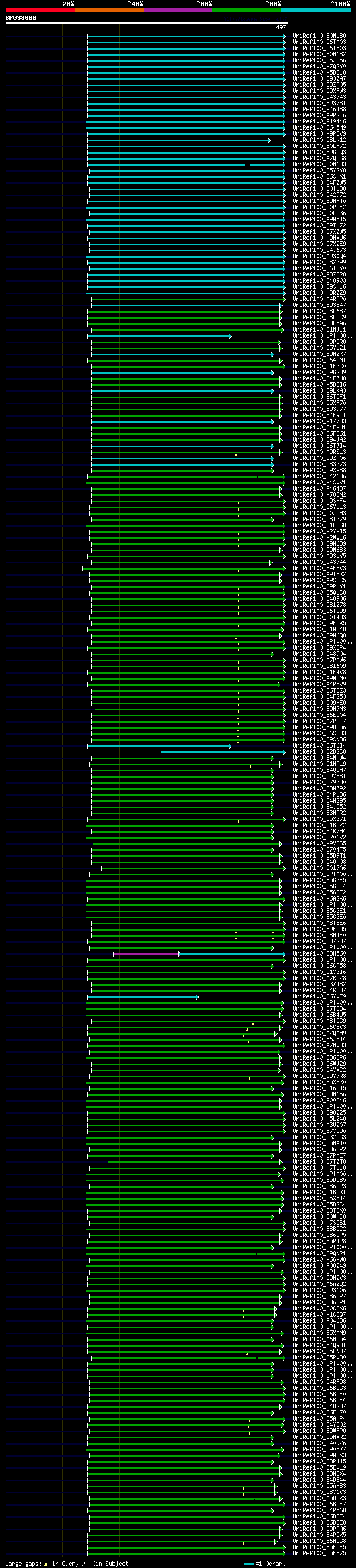356x1568 pixels.
Task: Select hit UniRef100_A5BEJ8
Action: [319, 72]
